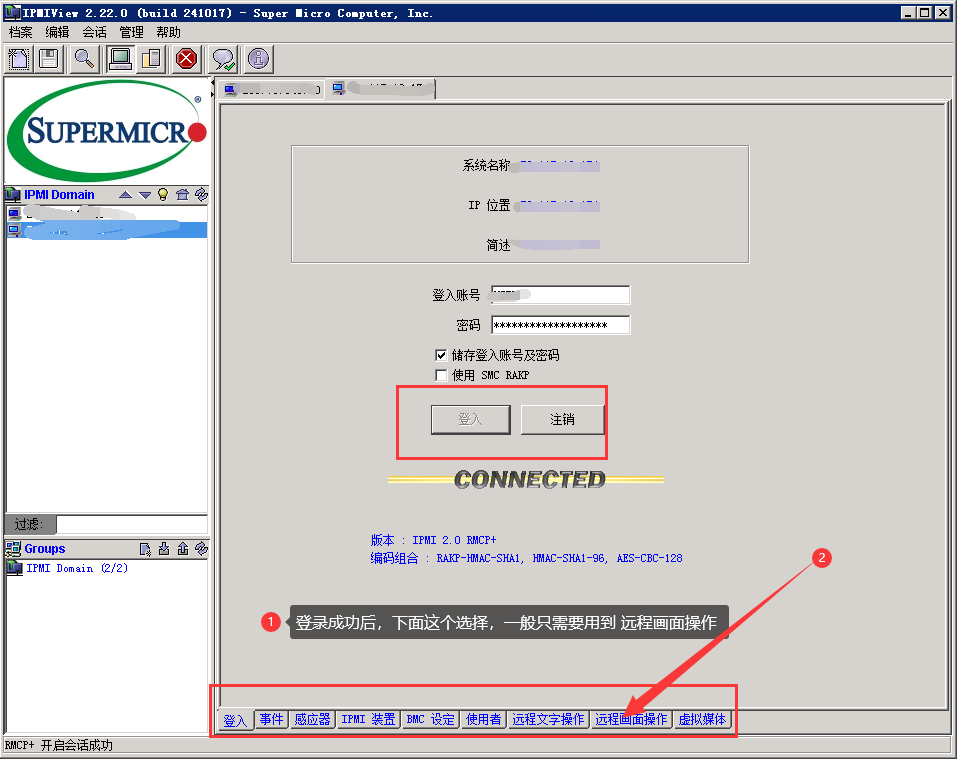This screenshot has height=764, width=958.
Task: Click the home icon in the IPMI Domain panel
Action: tap(183, 195)
